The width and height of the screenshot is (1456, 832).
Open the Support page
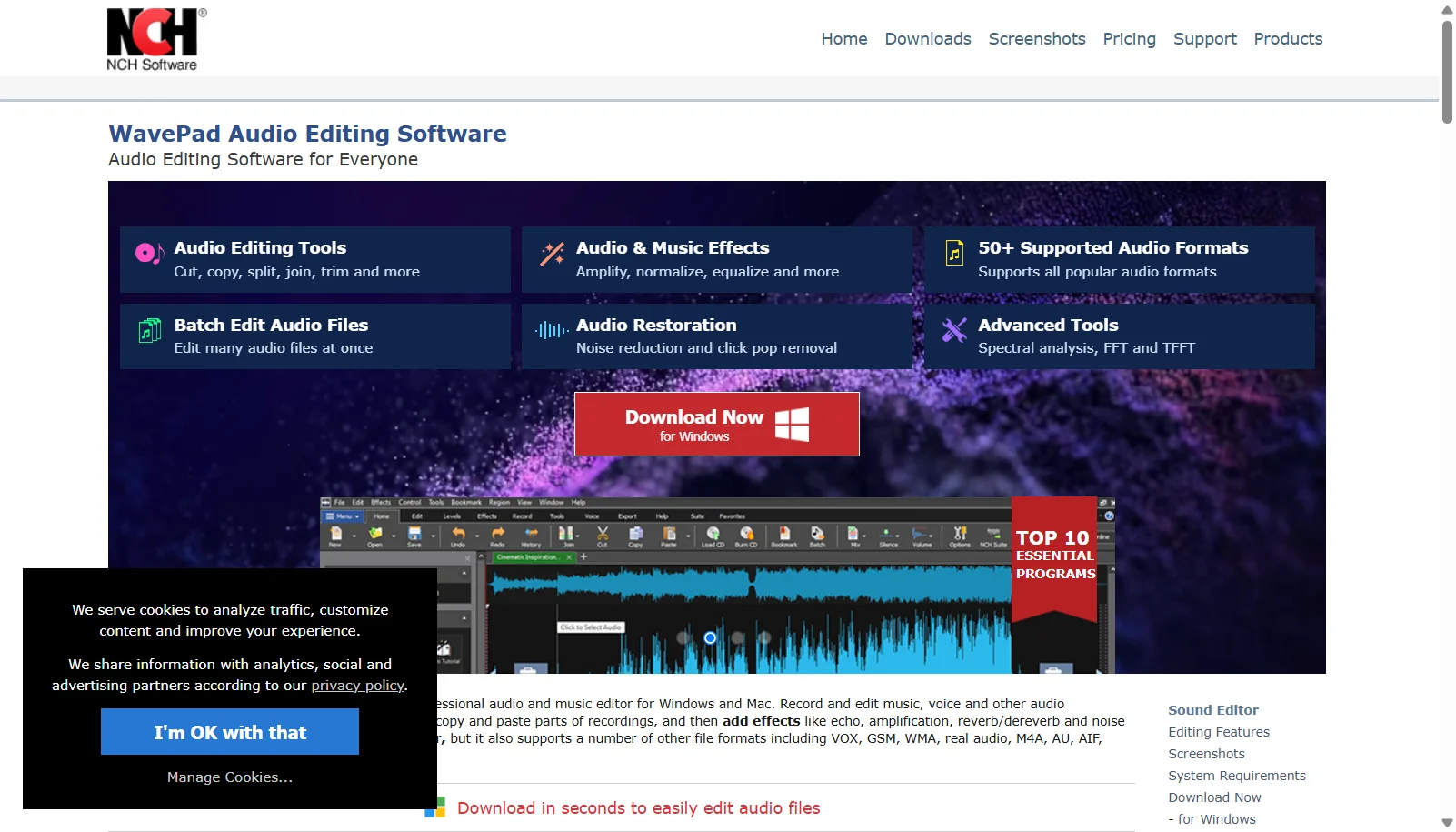pyautogui.click(x=1205, y=39)
